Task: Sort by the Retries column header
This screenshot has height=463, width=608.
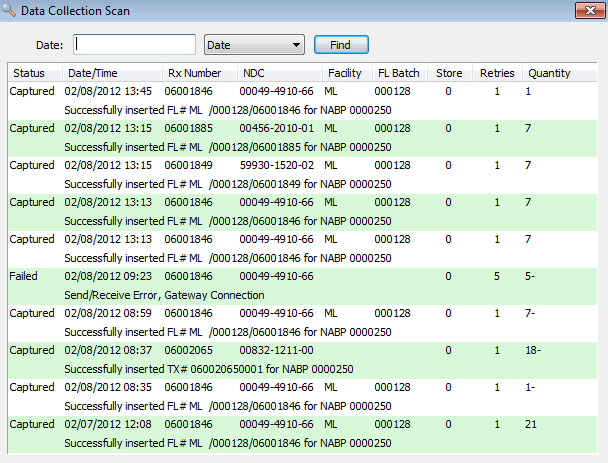Action: click(497, 73)
